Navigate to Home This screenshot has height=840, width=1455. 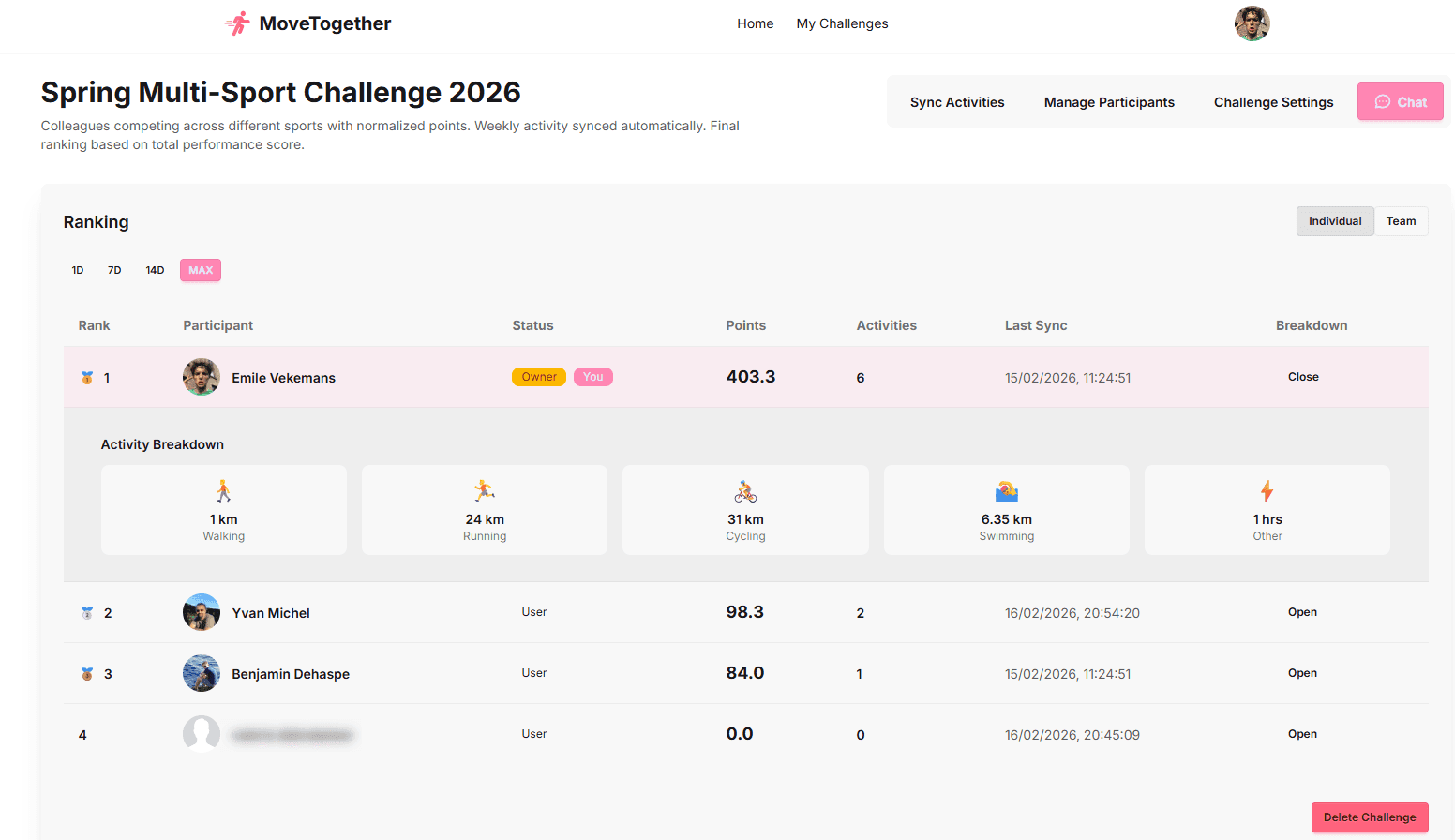coord(755,22)
